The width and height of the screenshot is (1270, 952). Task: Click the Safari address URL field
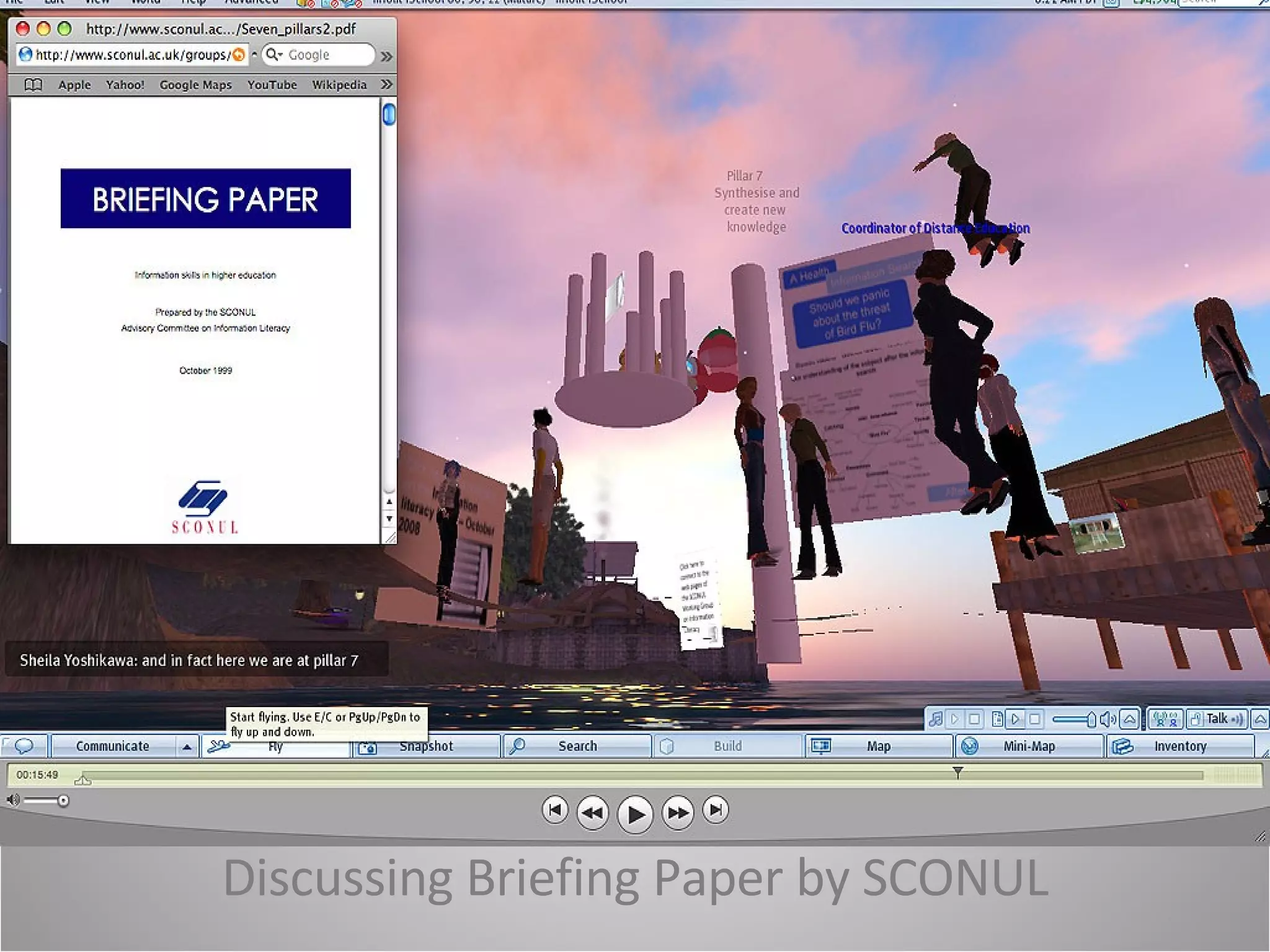point(133,55)
